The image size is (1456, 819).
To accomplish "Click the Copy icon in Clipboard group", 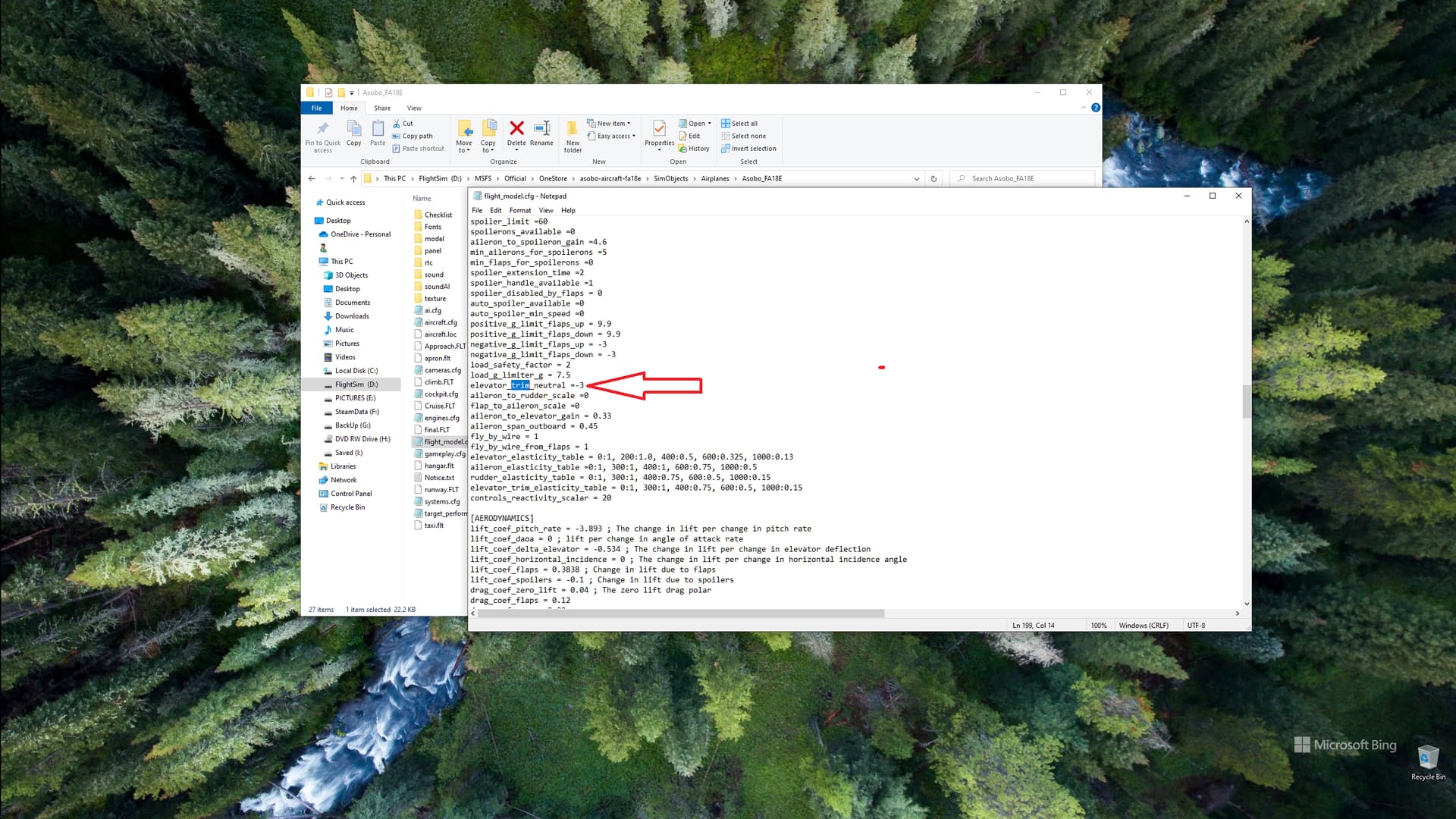I will (x=353, y=129).
